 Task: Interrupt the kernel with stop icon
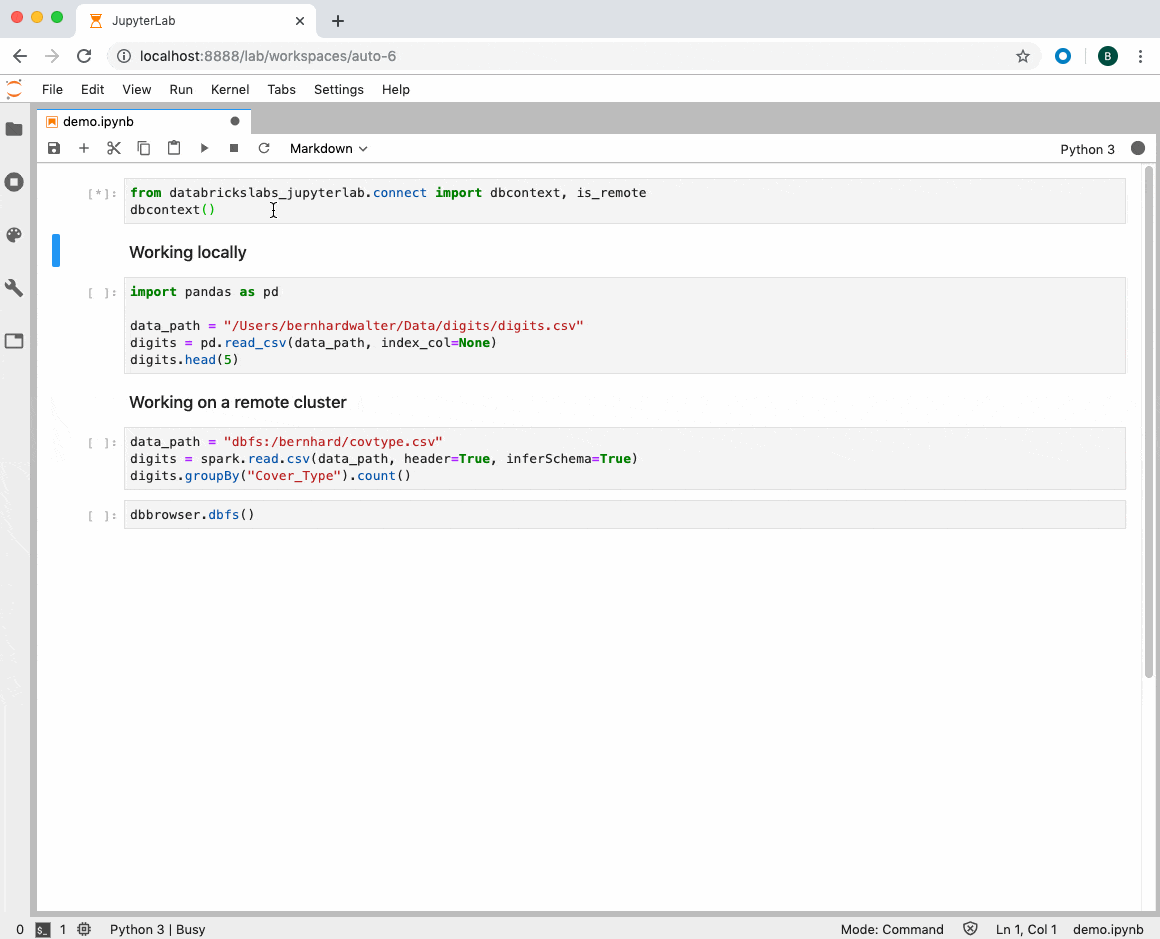(233, 148)
